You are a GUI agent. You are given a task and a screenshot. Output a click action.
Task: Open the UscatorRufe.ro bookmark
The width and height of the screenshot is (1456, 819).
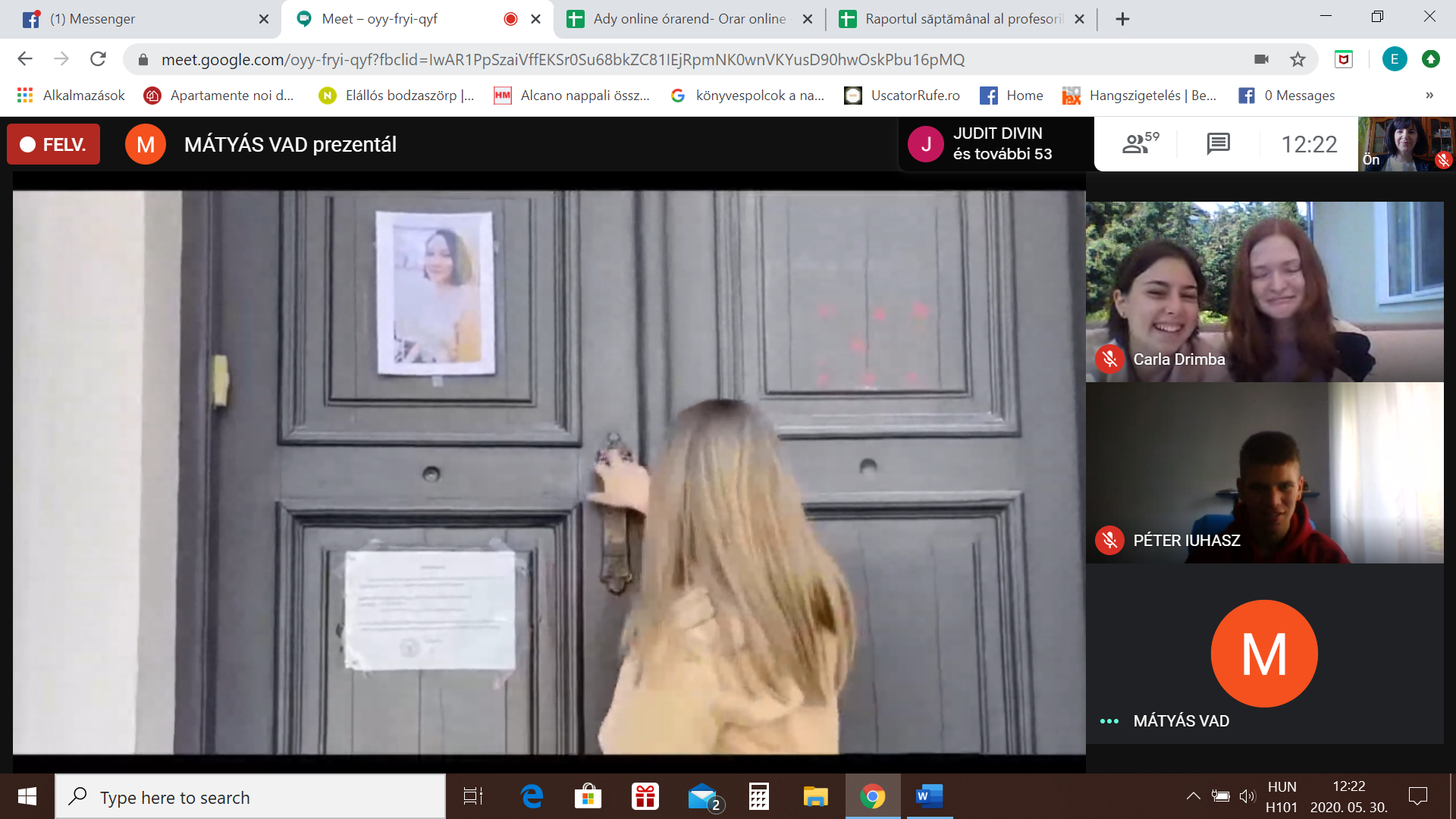click(x=902, y=96)
